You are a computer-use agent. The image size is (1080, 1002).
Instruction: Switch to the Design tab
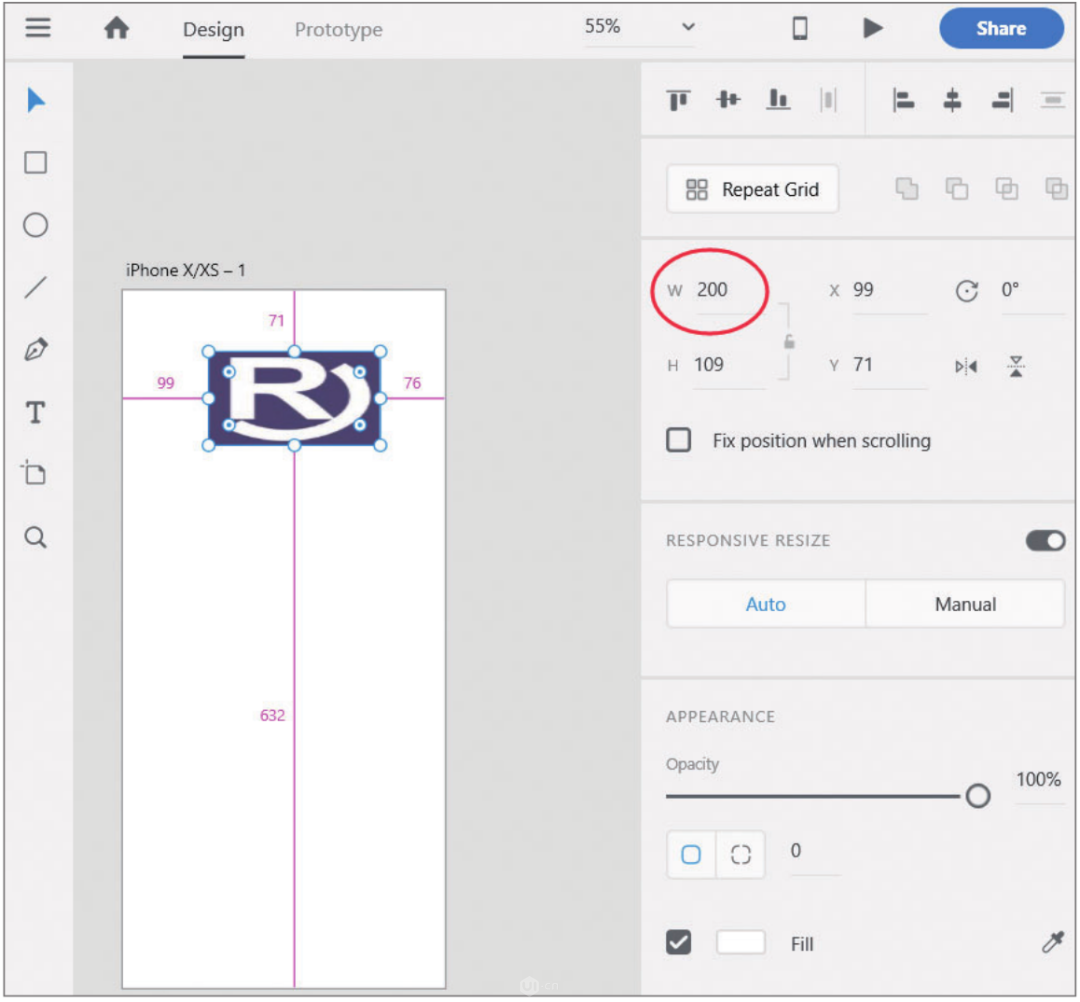pyautogui.click(x=213, y=30)
